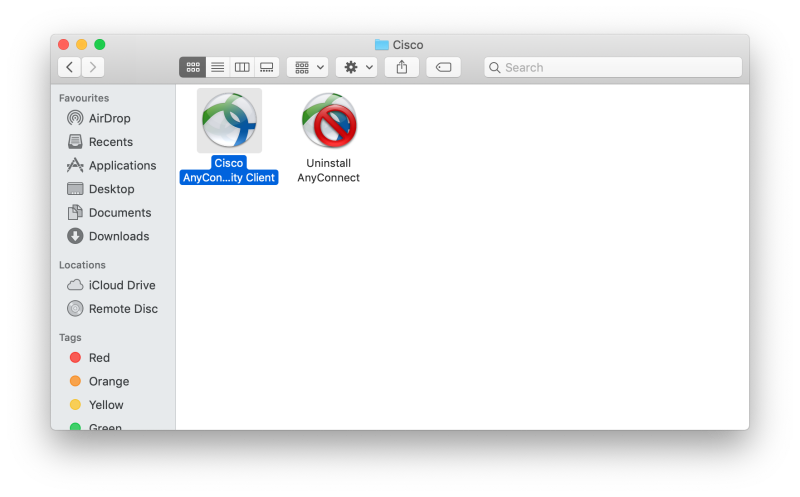Open the group-by arrangement dropdown
The image size is (800, 497).
(x=308, y=67)
